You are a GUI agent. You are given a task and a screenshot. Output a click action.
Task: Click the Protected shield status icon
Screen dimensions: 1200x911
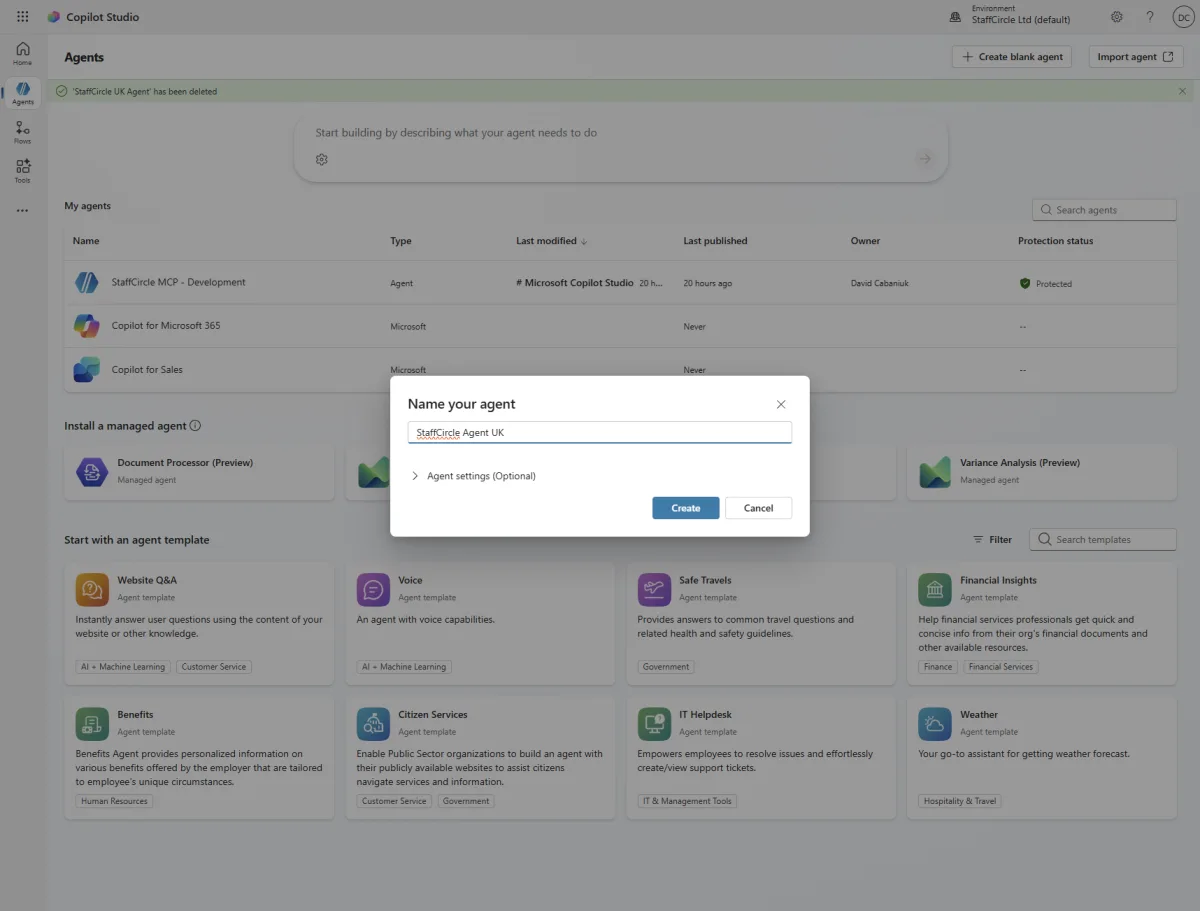1025,284
